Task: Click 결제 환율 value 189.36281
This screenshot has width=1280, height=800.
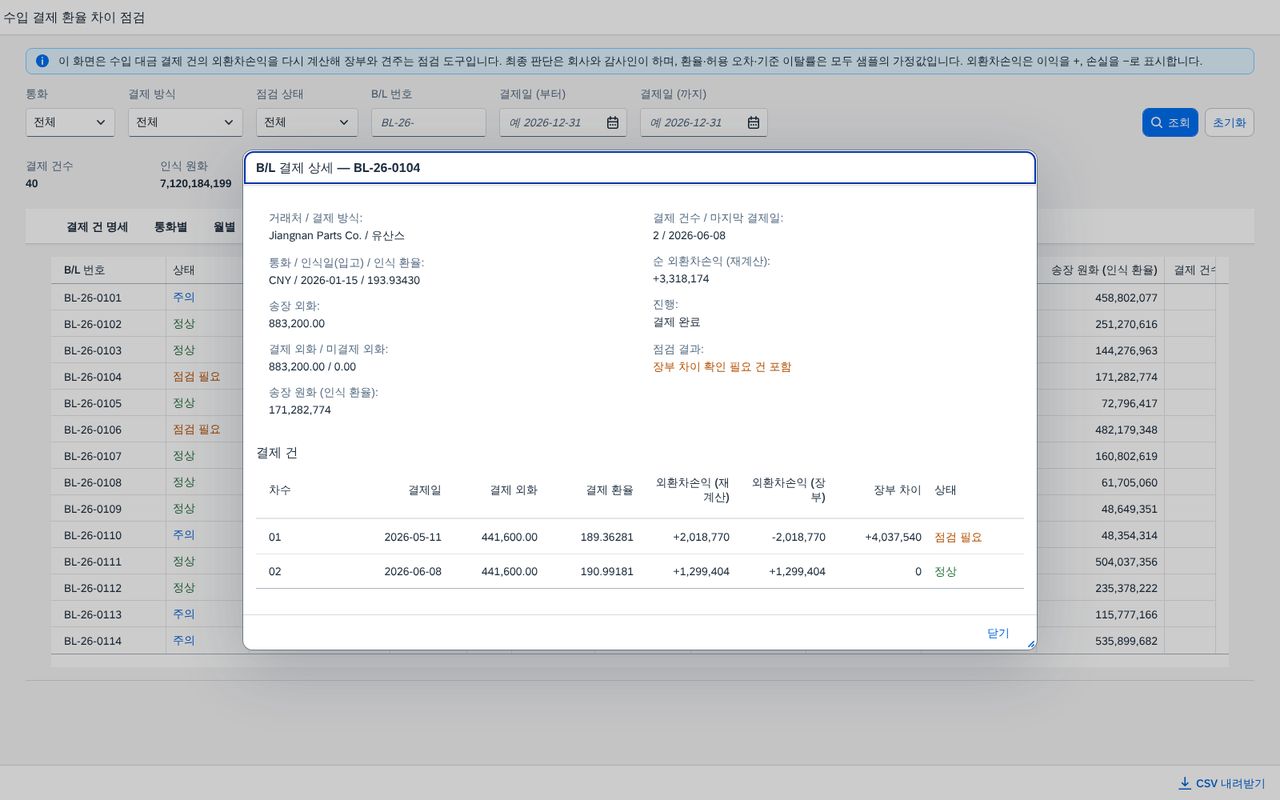Action: (607, 537)
